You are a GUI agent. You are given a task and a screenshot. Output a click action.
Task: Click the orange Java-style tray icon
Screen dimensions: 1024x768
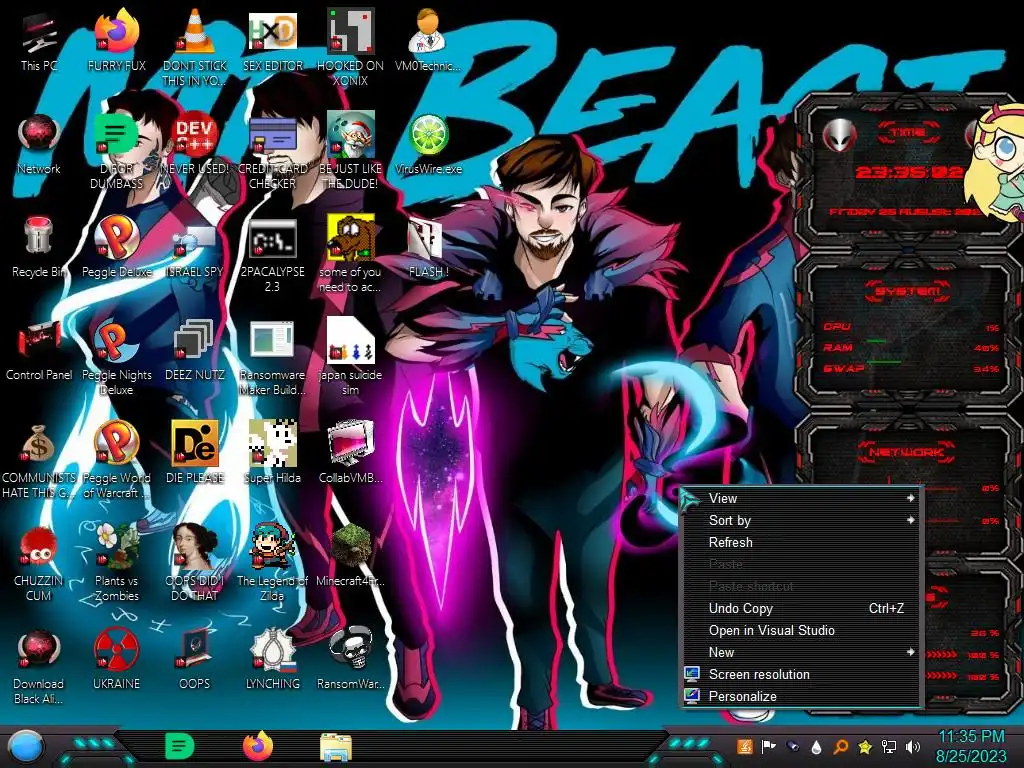click(x=744, y=746)
